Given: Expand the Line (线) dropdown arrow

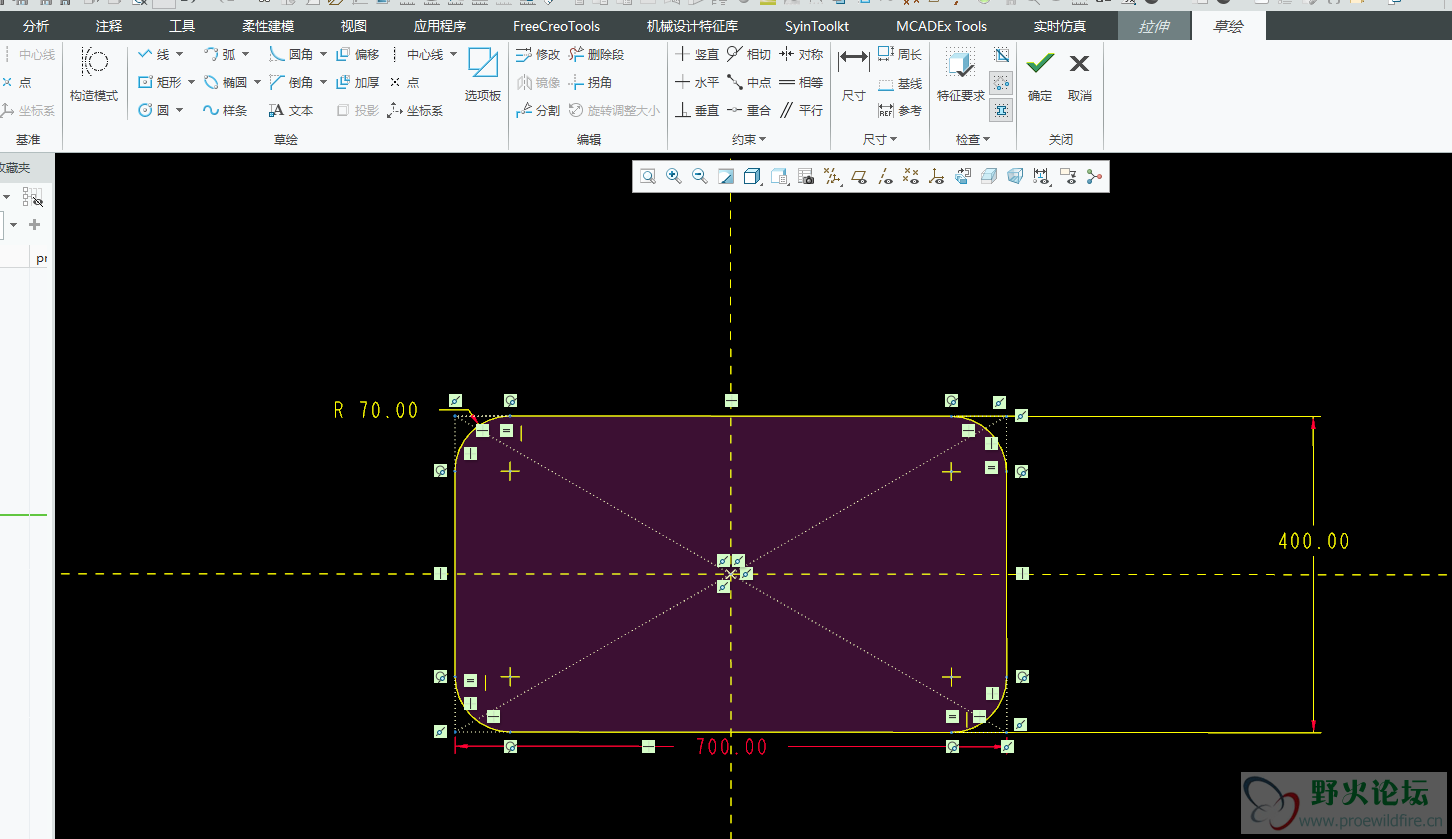Looking at the screenshot, I should click(180, 54).
